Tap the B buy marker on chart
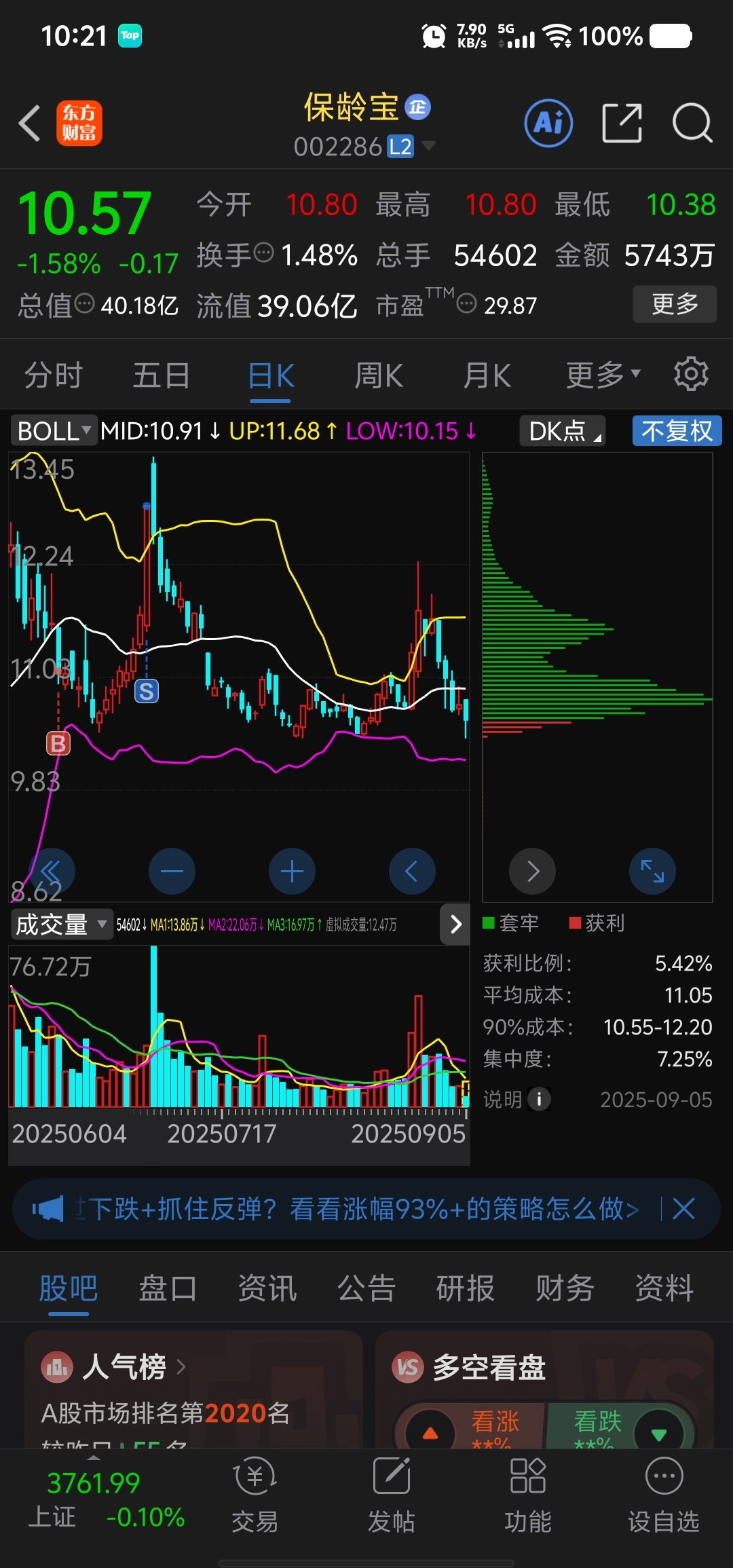Viewport: 733px width, 1568px height. 58,744
